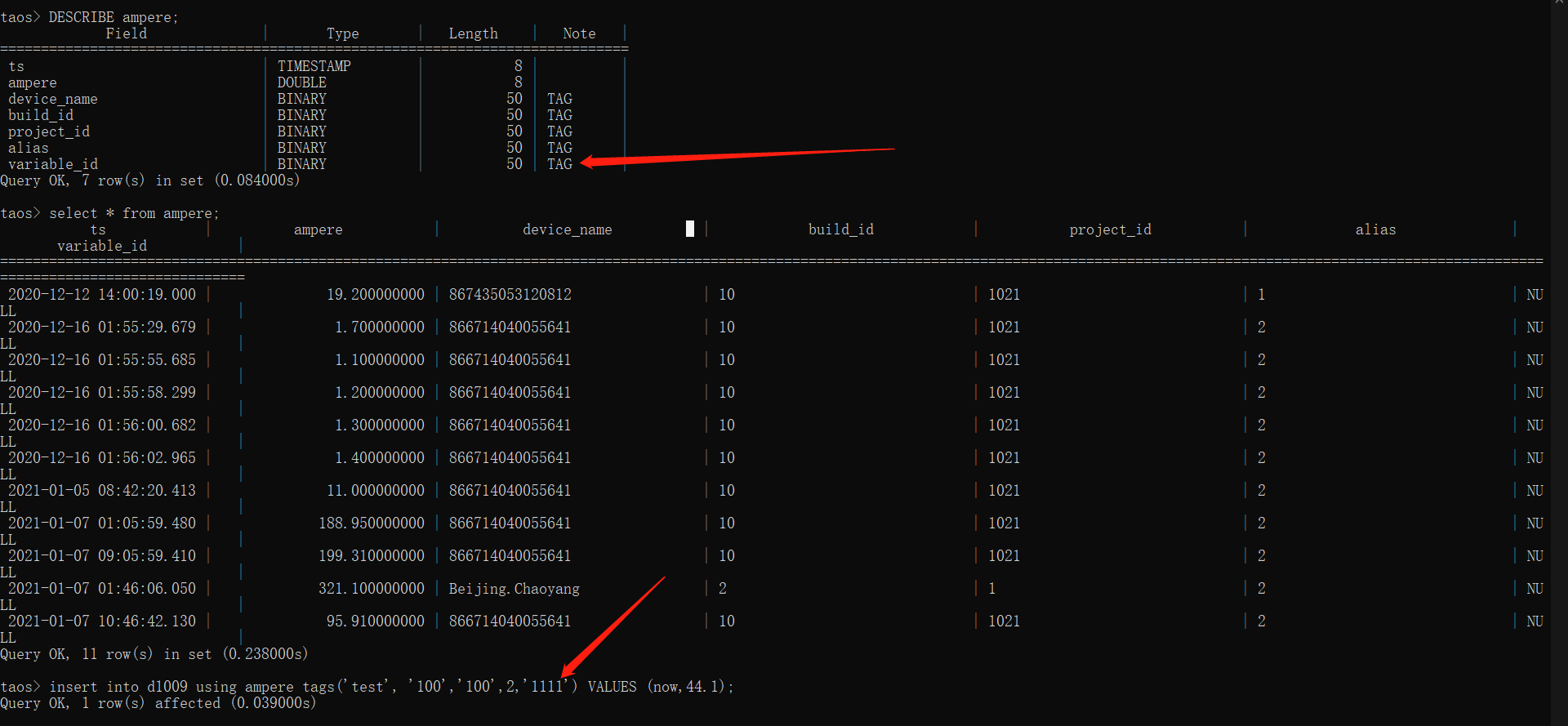The width and height of the screenshot is (1568, 726).
Task: Click device name 'Beijing.Chaoyang'
Action: coord(514,589)
